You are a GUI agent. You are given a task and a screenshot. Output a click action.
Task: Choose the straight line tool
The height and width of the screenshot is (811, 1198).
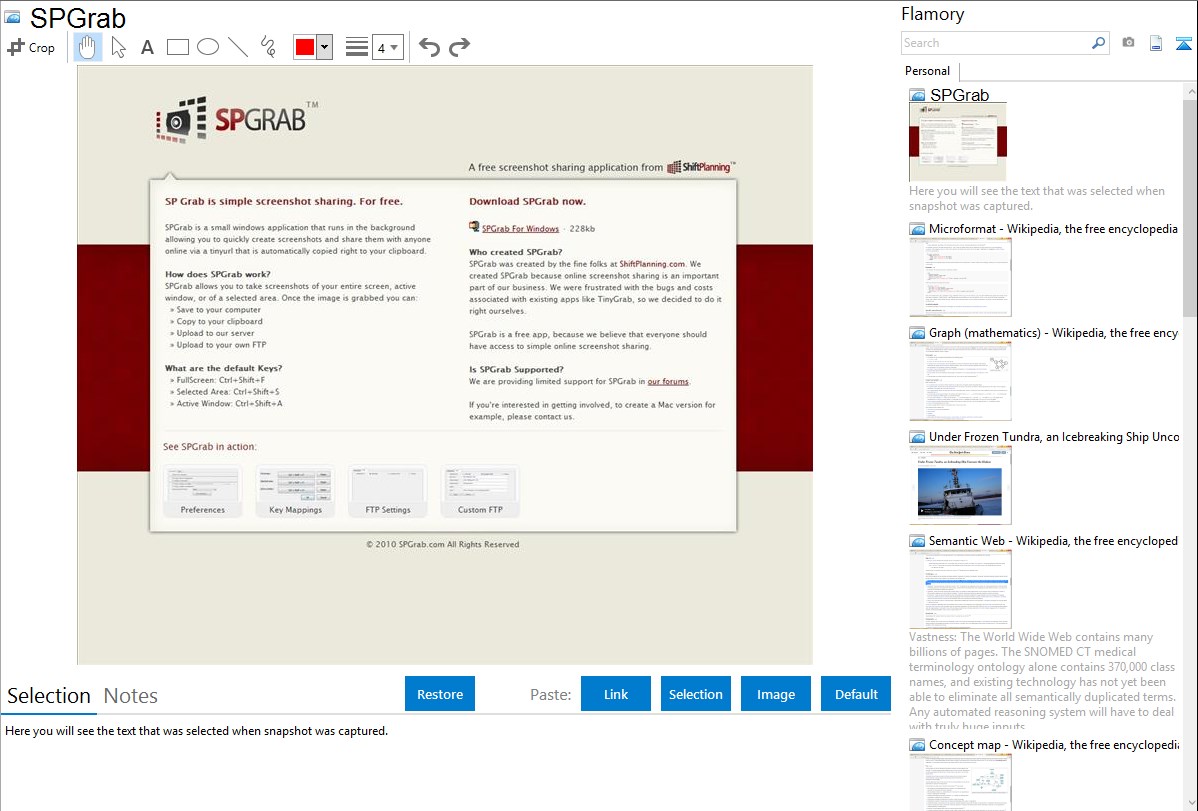coord(238,47)
